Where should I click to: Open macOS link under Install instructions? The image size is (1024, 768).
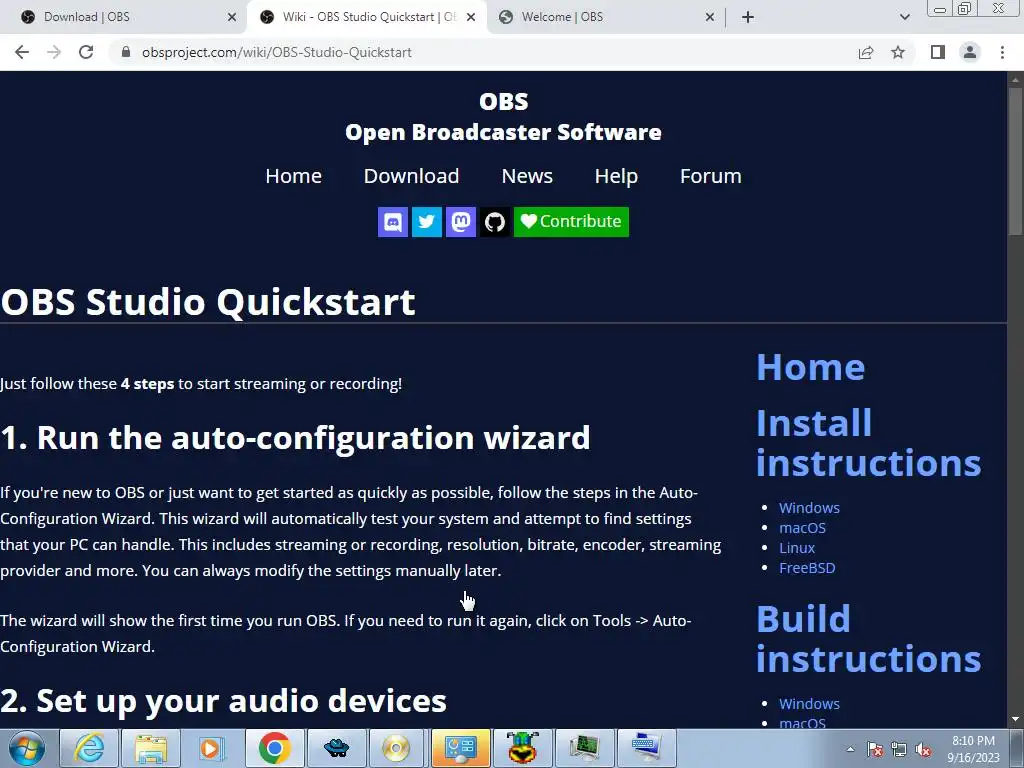(x=803, y=528)
